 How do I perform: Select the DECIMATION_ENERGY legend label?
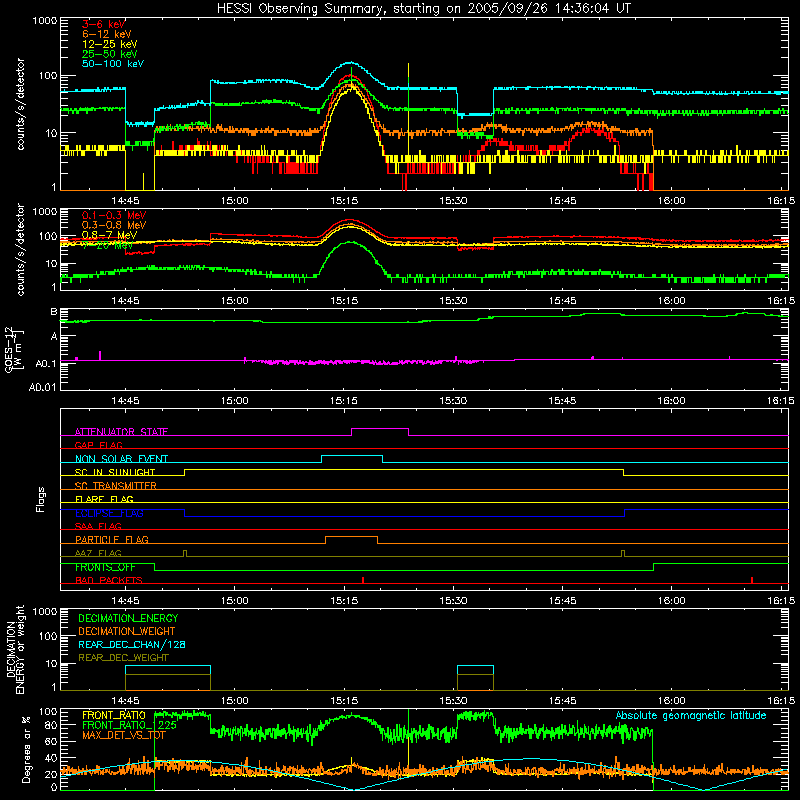tap(128, 618)
